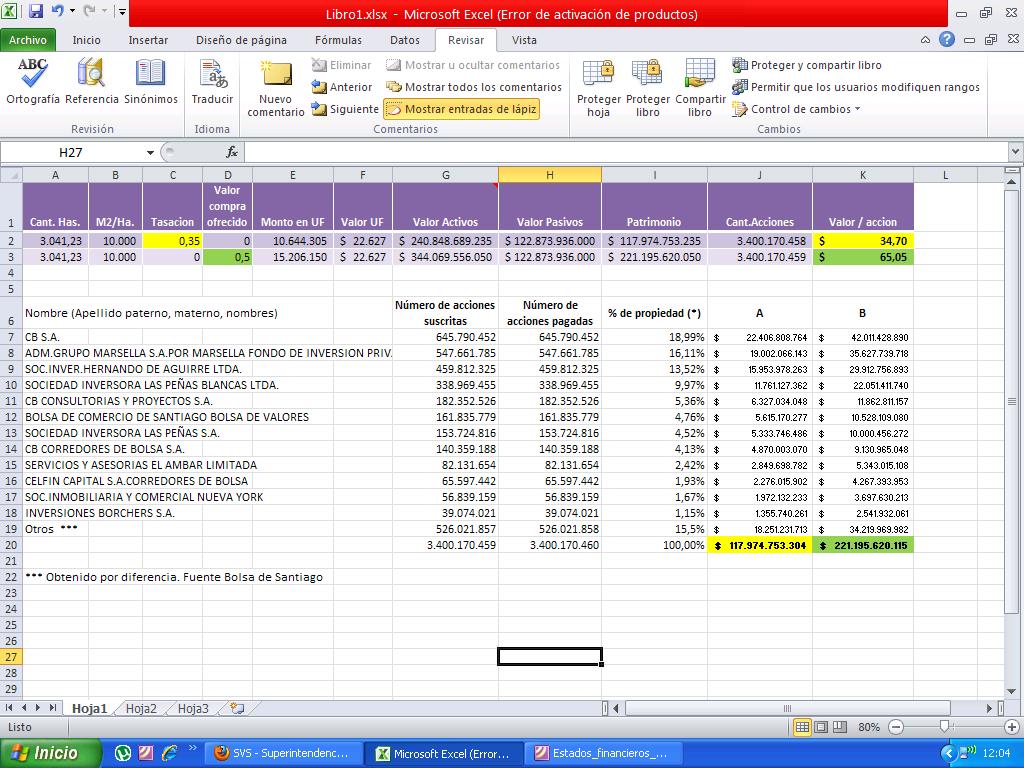Viewport: 1024px width, 768px height.
Task: Click into the formula bar
Action: coord(626,152)
